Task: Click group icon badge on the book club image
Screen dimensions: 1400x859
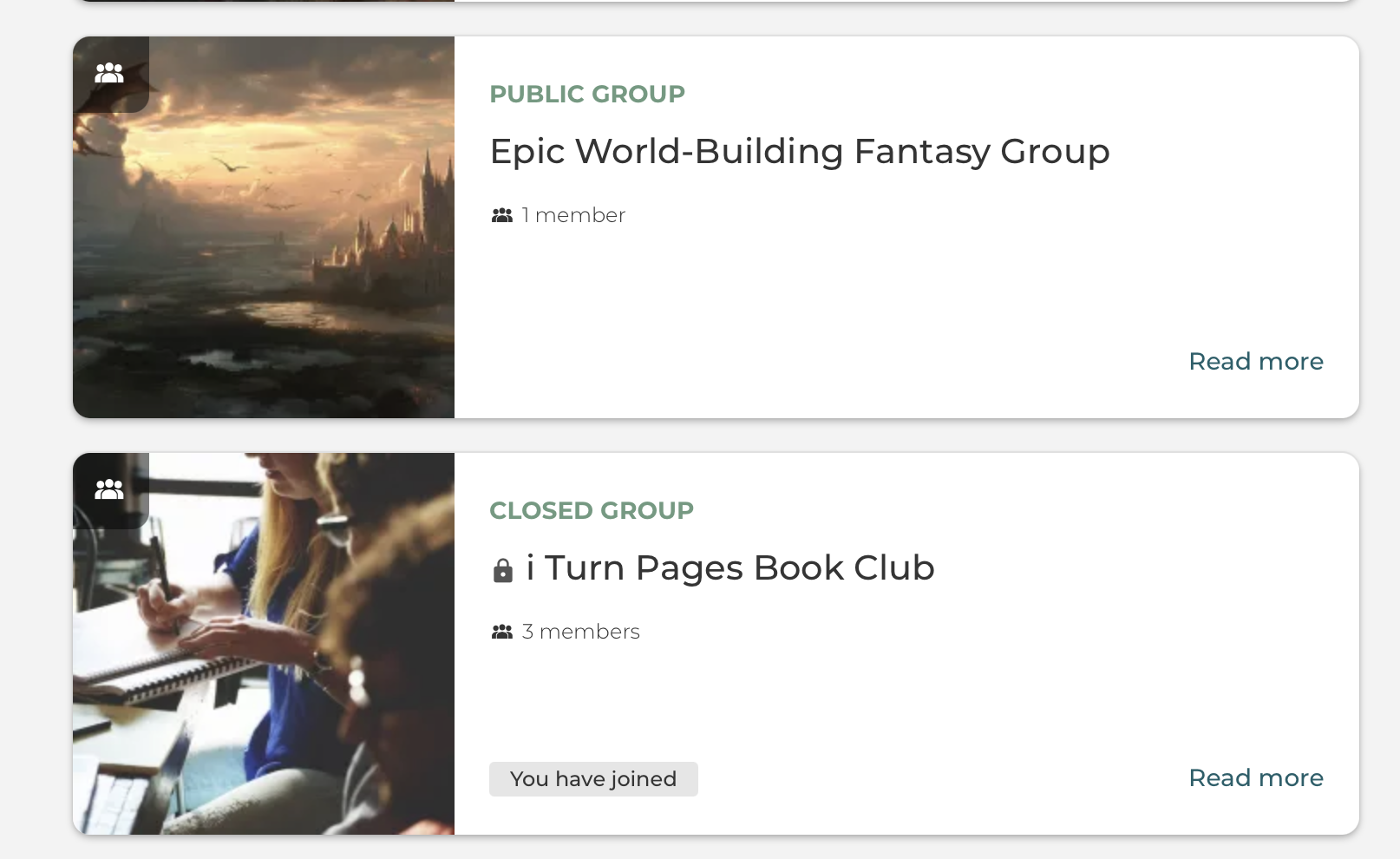Action: pyautogui.click(x=110, y=490)
